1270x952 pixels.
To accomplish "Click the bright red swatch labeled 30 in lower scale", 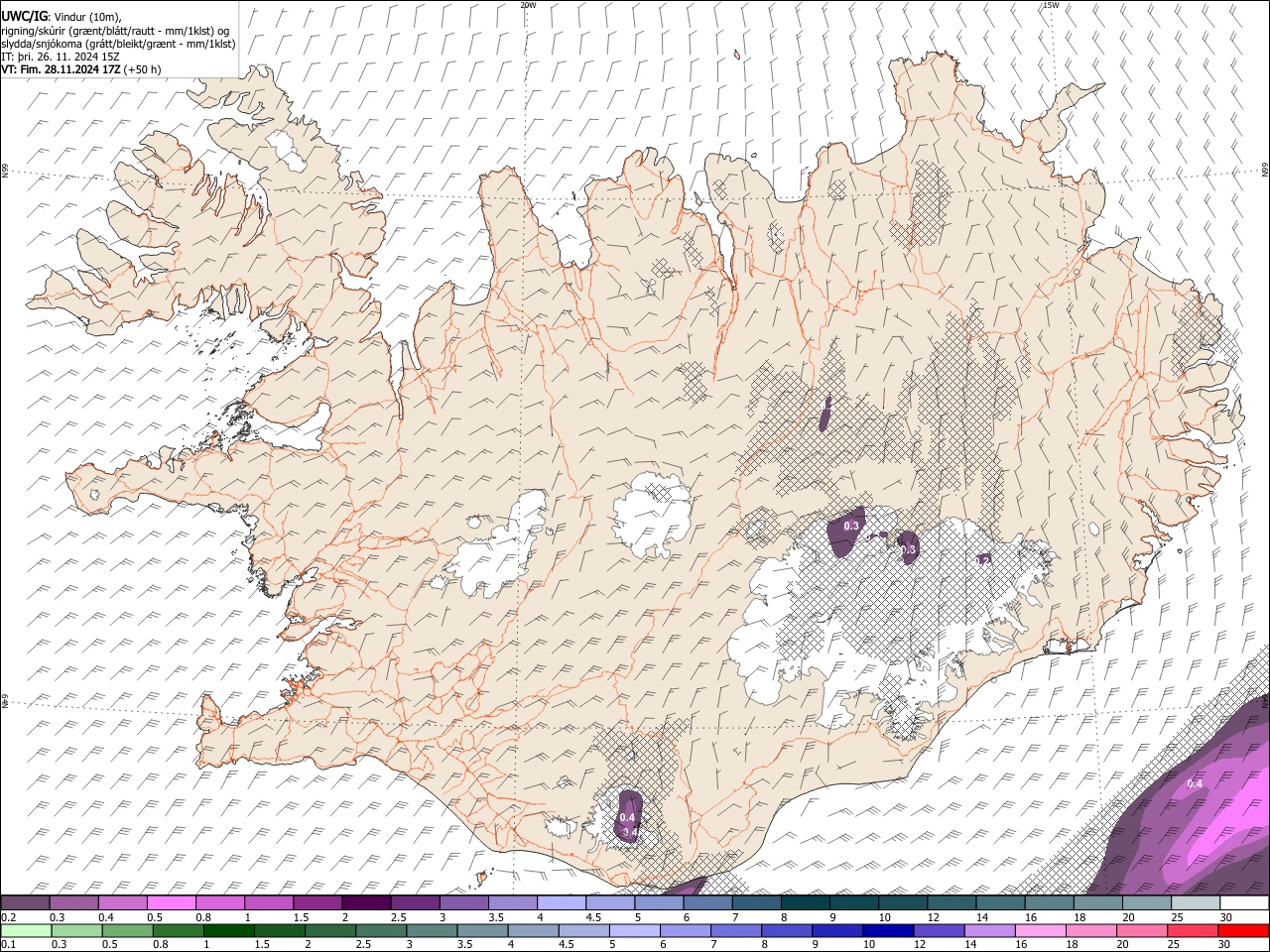I will [1242, 930].
